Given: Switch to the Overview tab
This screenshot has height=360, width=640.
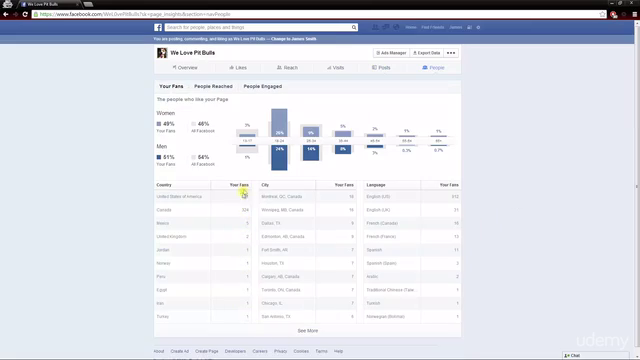Looking at the screenshot, I should click(185, 68).
